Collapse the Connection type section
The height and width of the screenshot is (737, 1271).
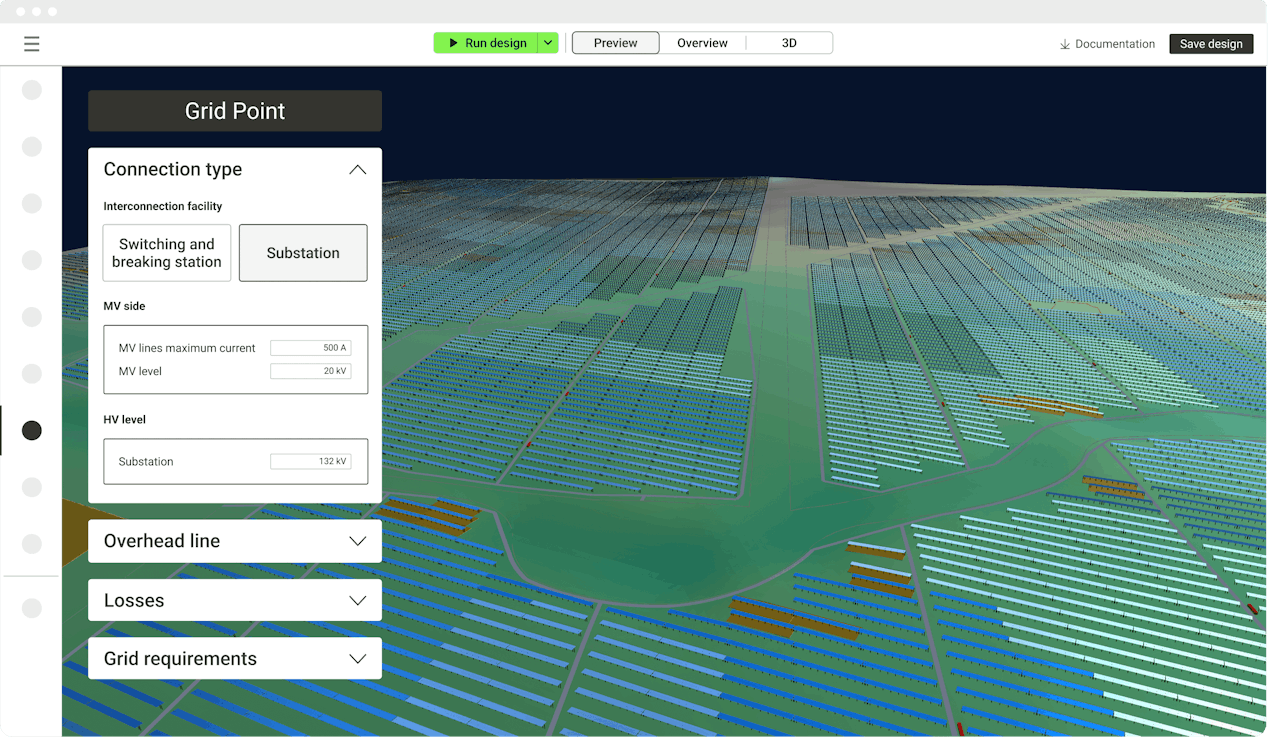357,170
